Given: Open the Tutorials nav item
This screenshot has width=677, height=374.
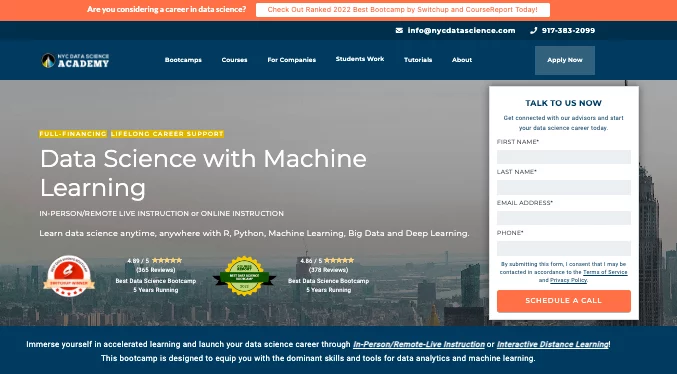Looking at the screenshot, I should click(x=418, y=60).
